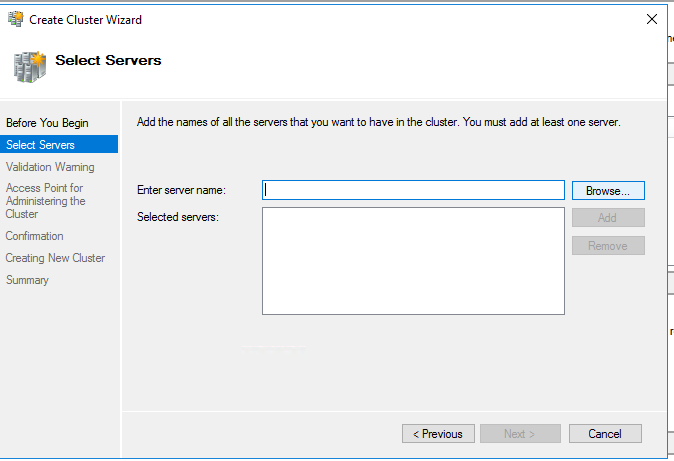Screen dimensions: 674x461
Task: Go back with the Previous button
Action: (x=438, y=434)
